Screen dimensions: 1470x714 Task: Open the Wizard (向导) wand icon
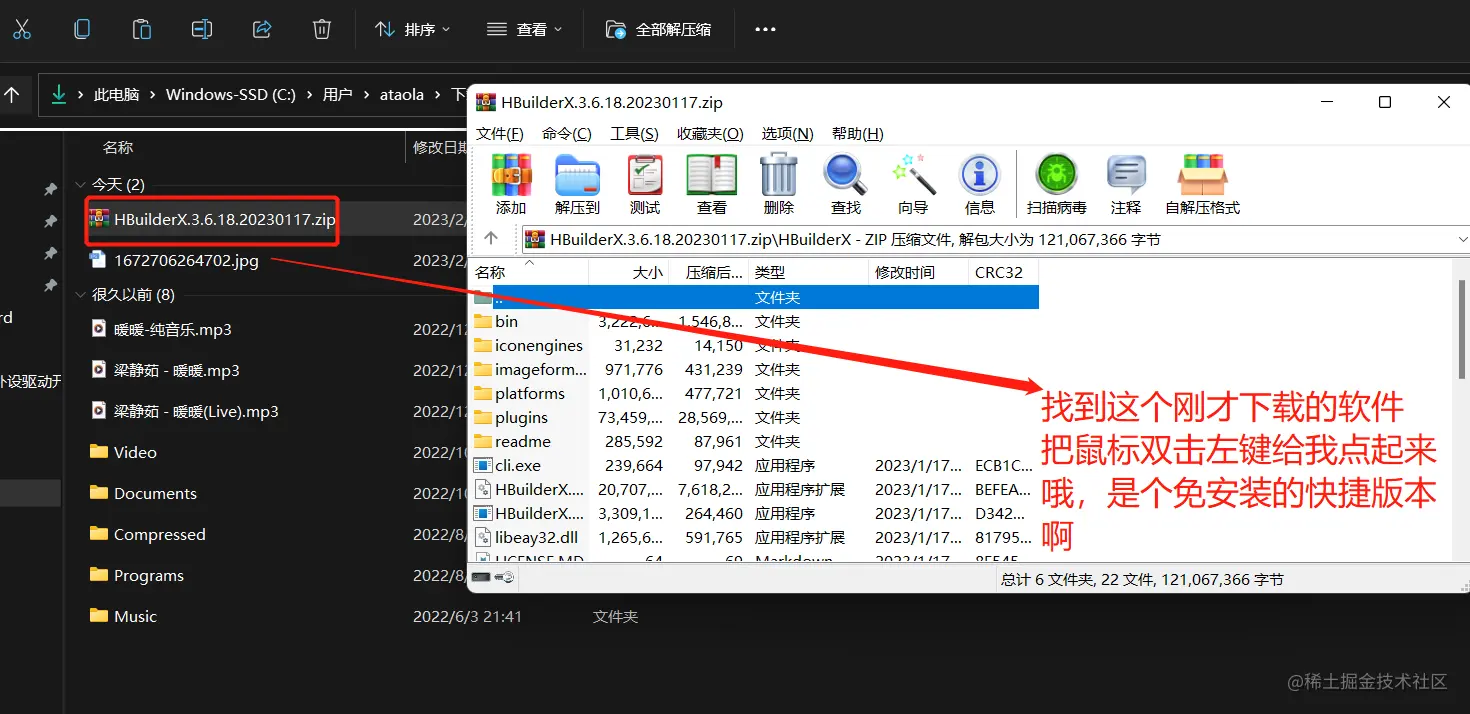(913, 184)
